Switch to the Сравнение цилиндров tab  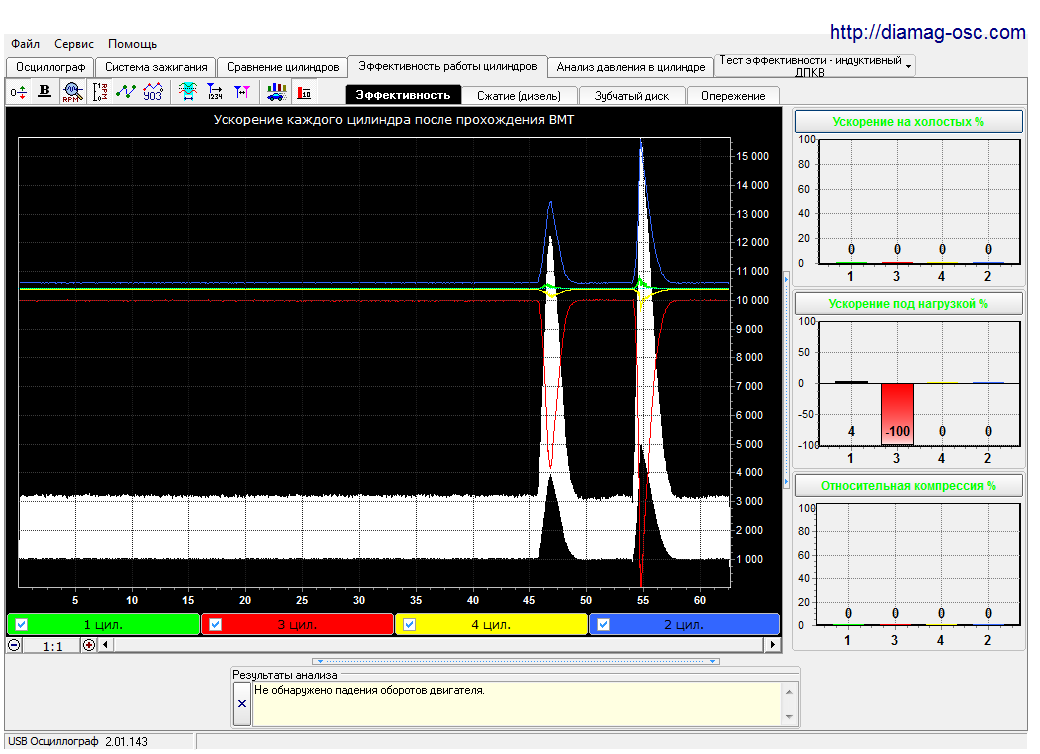click(283, 67)
